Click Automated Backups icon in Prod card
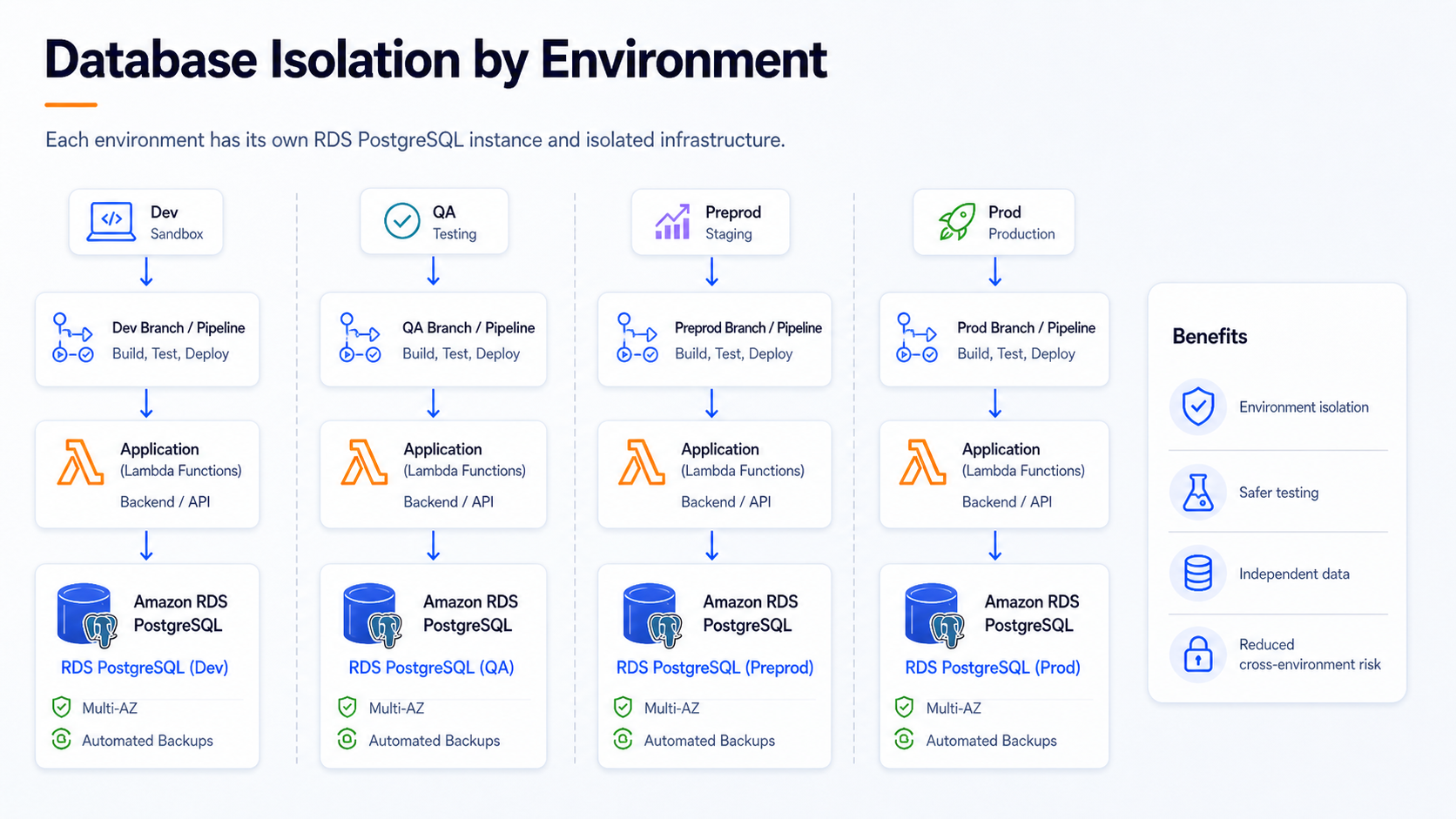The width and height of the screenshot is (1456, 819). click(905, 740)
